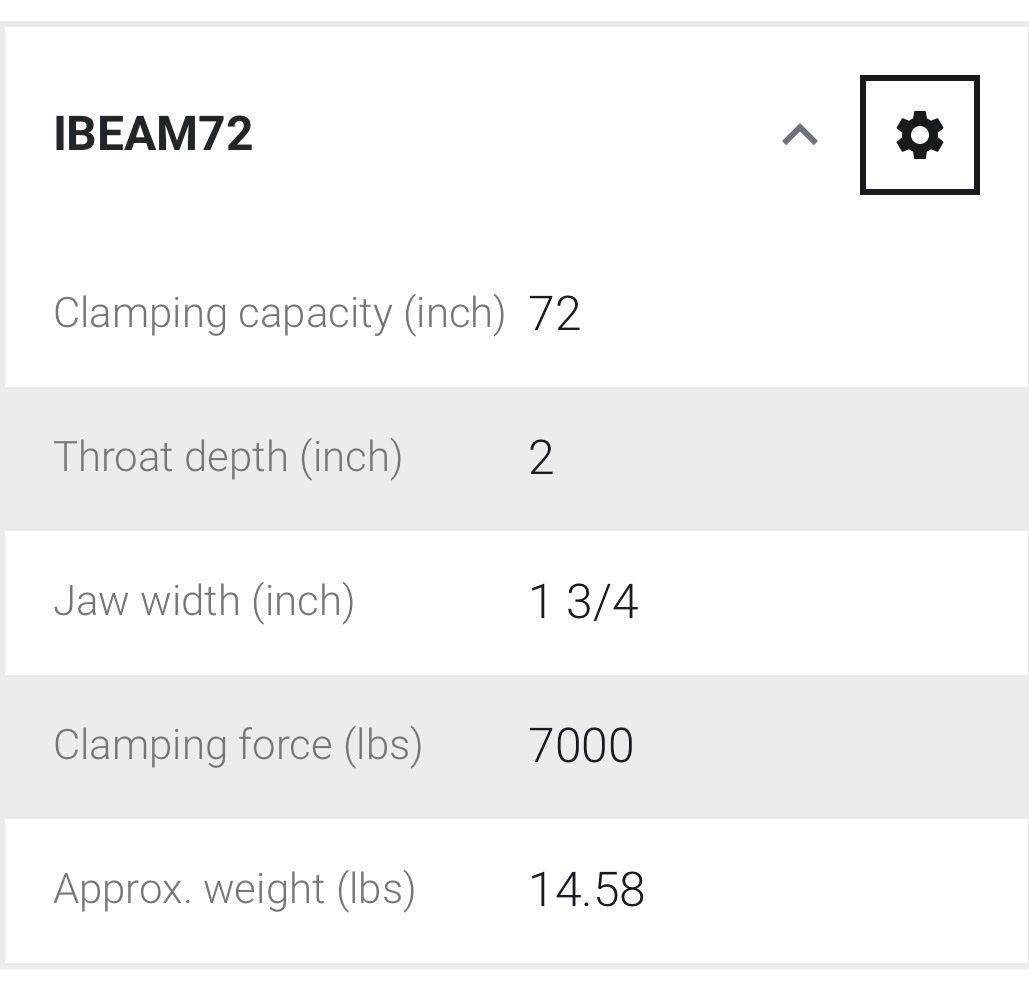Click the approximate weight value 14.58
This screenshot has height=1004, width=1029.
[586, 891]
